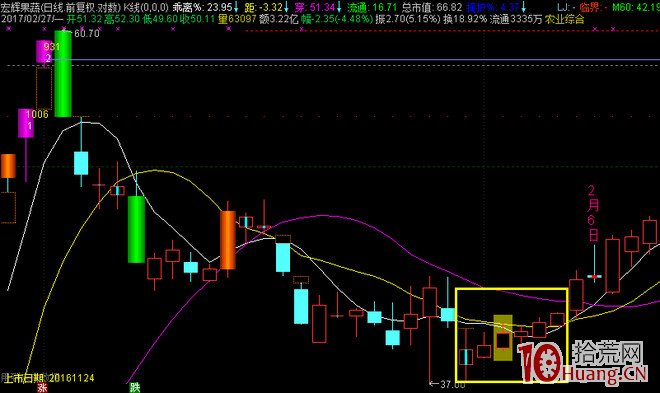Click the M60: 42.19 moving average value

click(x=636, y=7)
